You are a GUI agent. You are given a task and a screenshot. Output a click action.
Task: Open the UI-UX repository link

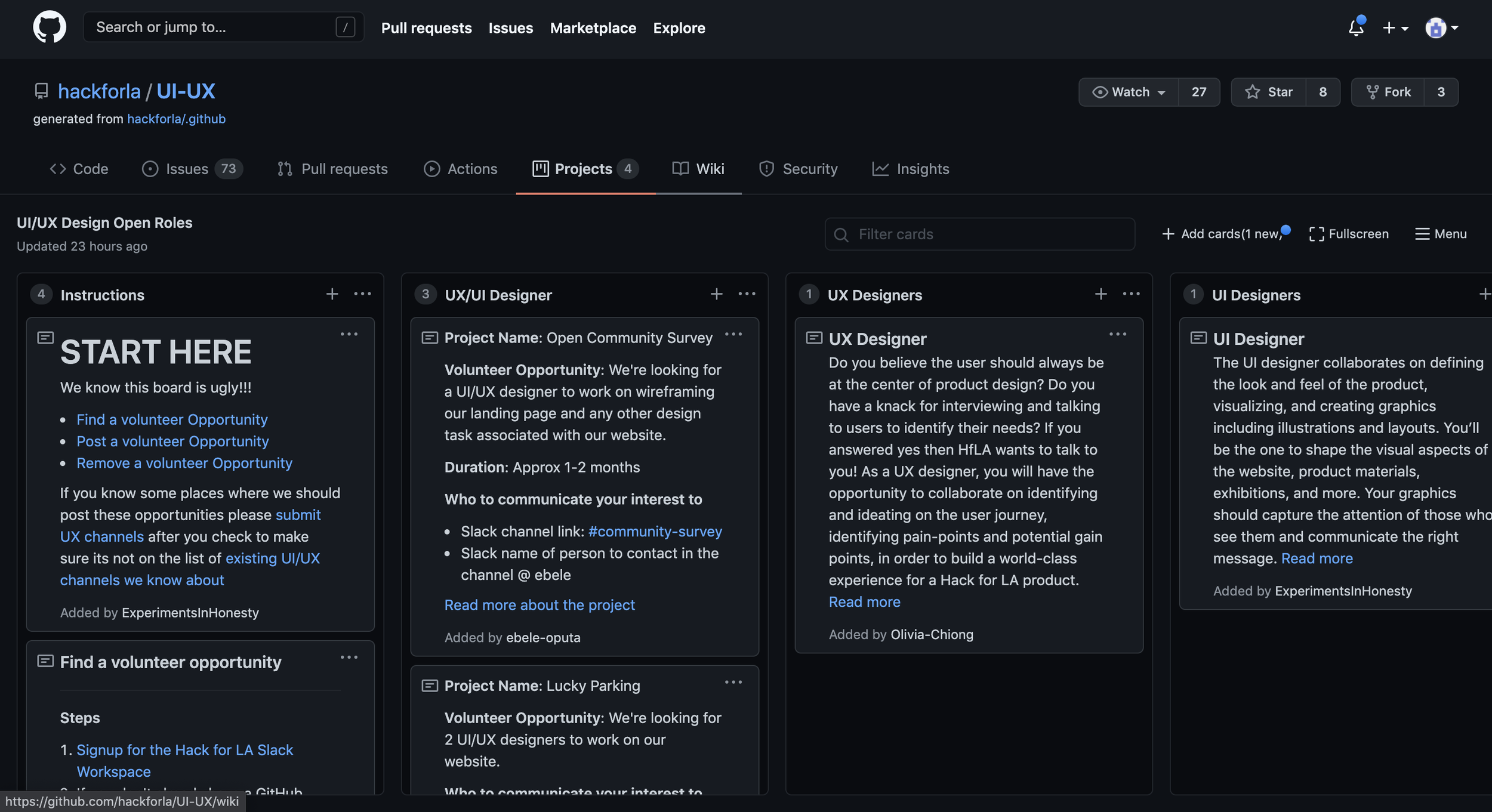(x=186, y=91)
